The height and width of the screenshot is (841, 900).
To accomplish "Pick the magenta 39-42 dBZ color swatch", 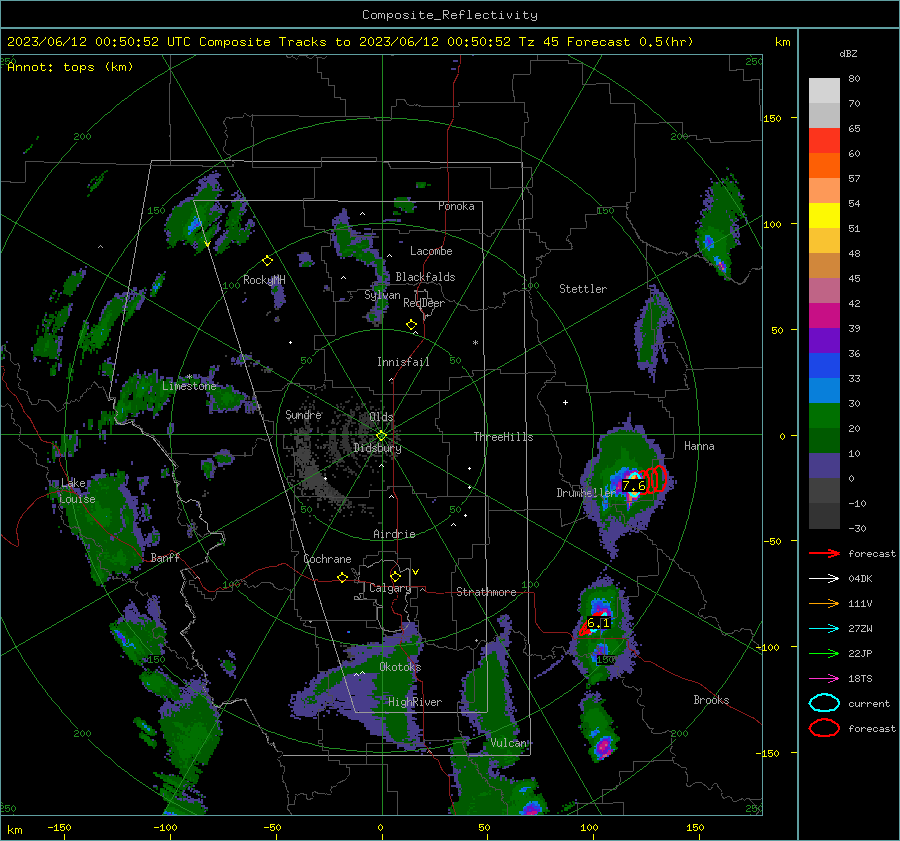I will click(x=824, y=316).
